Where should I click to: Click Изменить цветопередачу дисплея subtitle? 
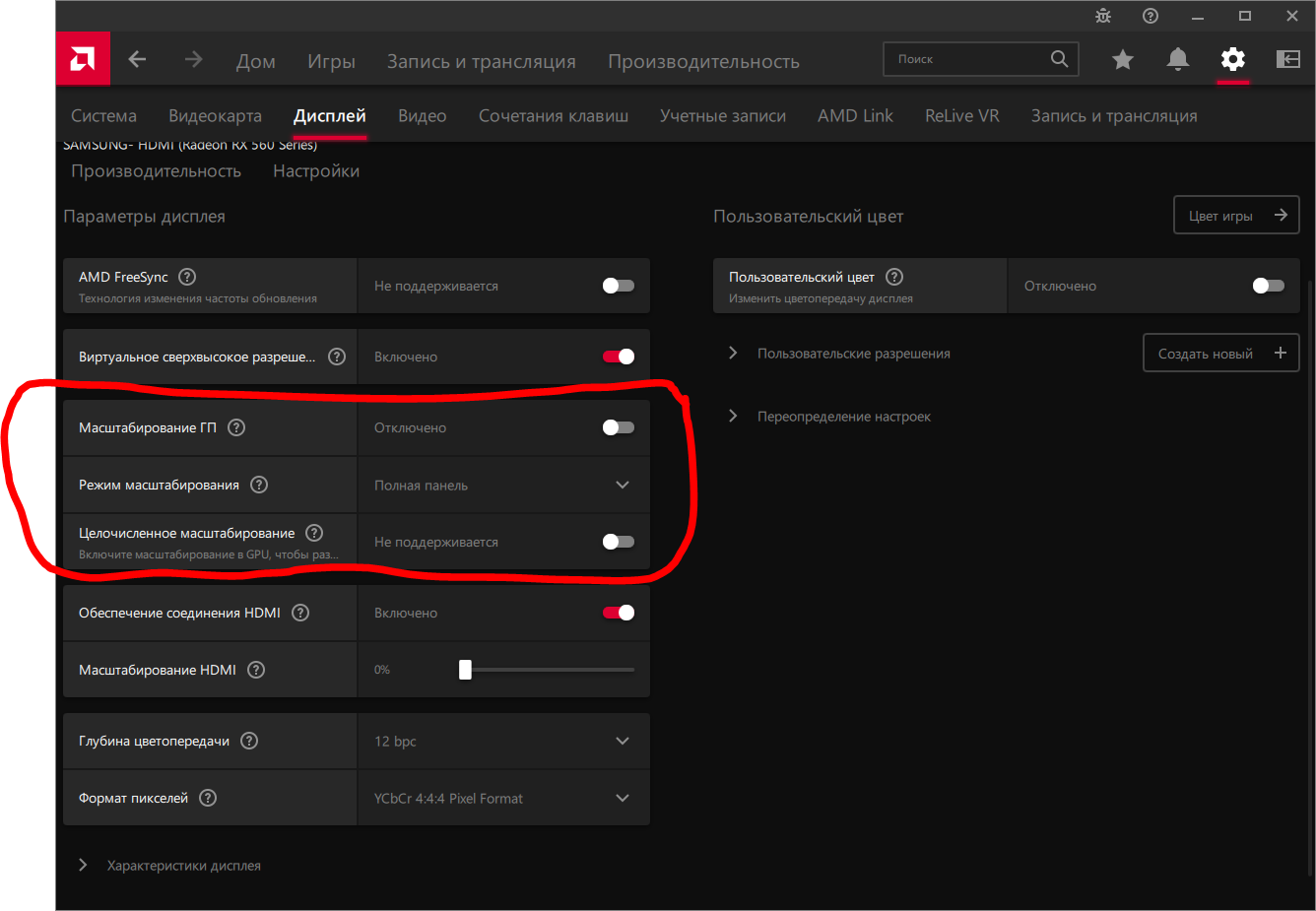[821, 298]
